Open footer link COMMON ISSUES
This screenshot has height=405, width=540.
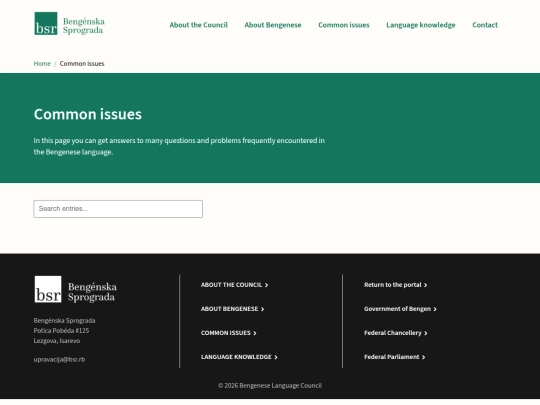click(228, 333)
